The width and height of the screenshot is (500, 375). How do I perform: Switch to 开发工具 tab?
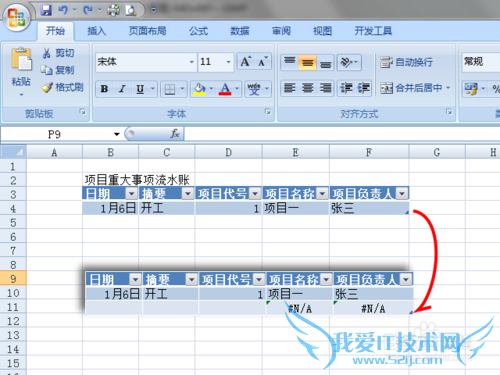point(373,31)
